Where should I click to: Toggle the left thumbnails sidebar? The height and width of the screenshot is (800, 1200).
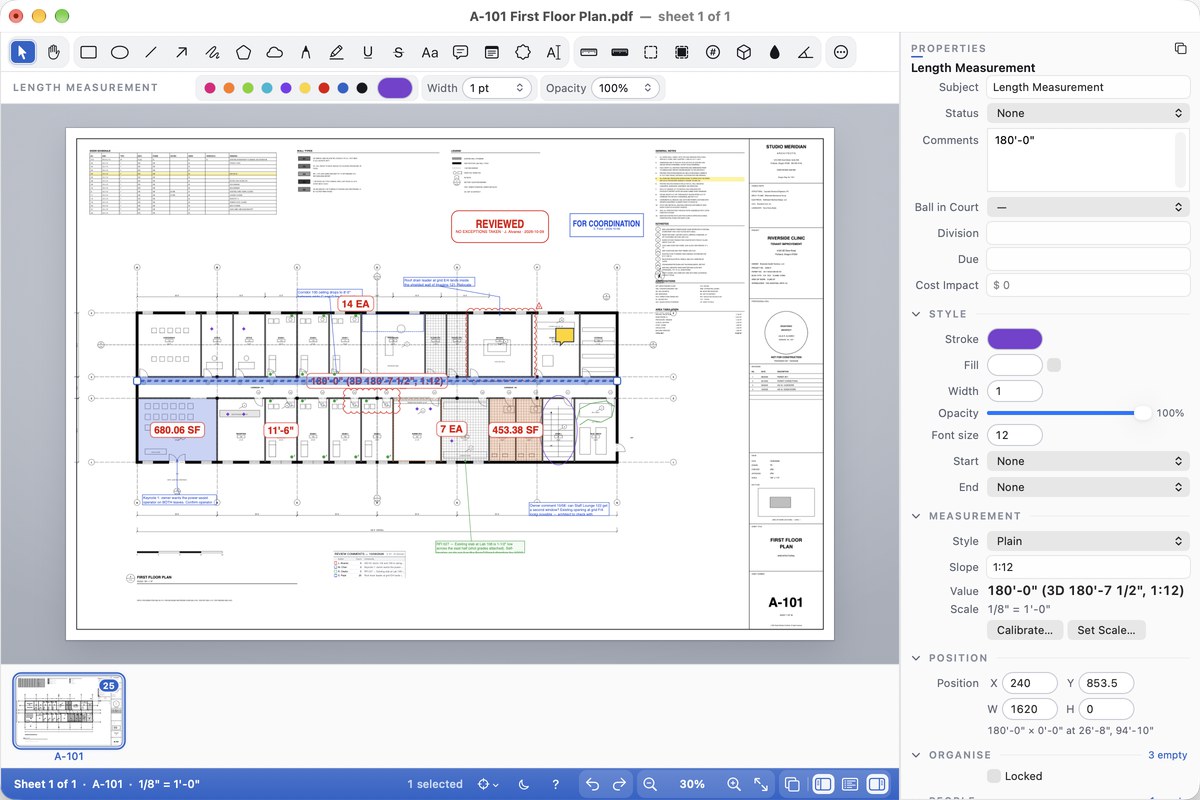pos(822,784)
